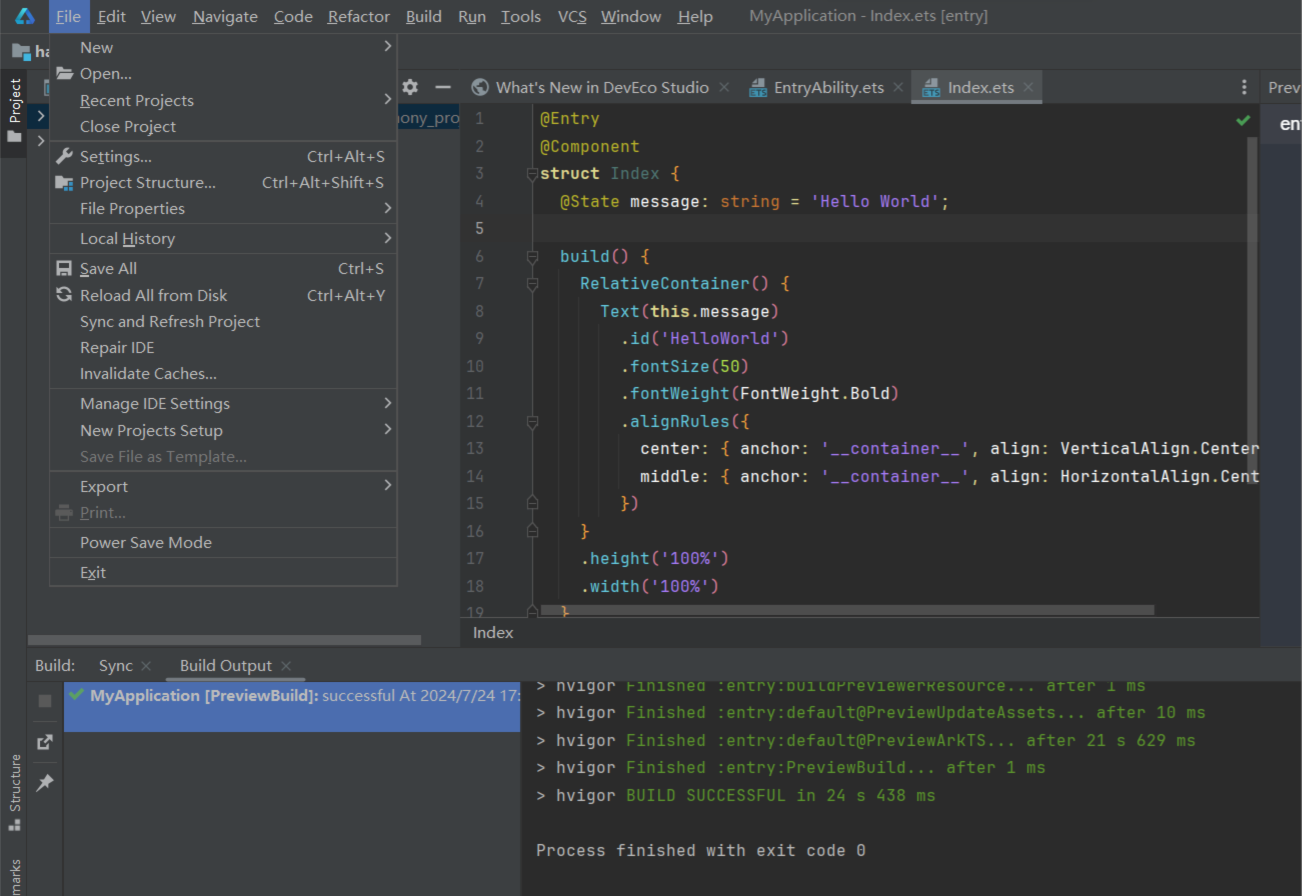Switch to What's New in DevEco Studio tab
1302x896 pixels.
pyautogui.click(x=602, y=87)
